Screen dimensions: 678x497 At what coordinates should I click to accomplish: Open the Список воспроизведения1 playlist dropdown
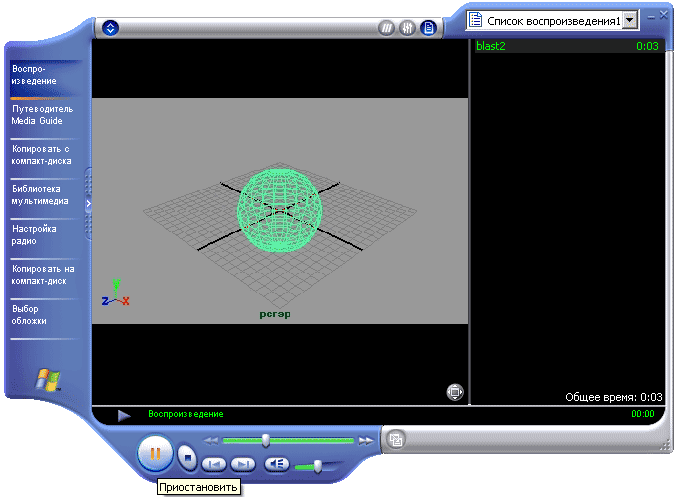629,20
